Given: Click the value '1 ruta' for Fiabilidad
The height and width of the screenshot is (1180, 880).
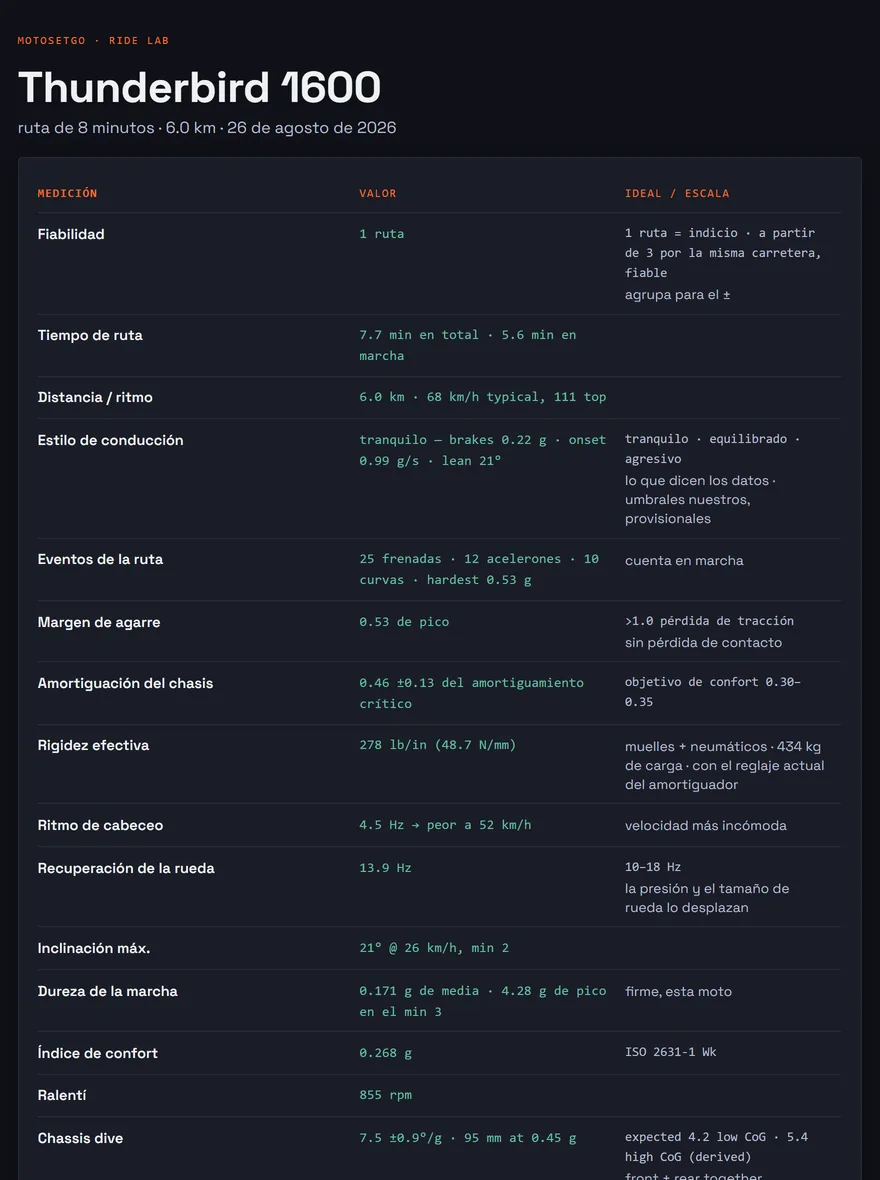Looking at the screenshot, I should pyautogui.click(x=382, y=234).
